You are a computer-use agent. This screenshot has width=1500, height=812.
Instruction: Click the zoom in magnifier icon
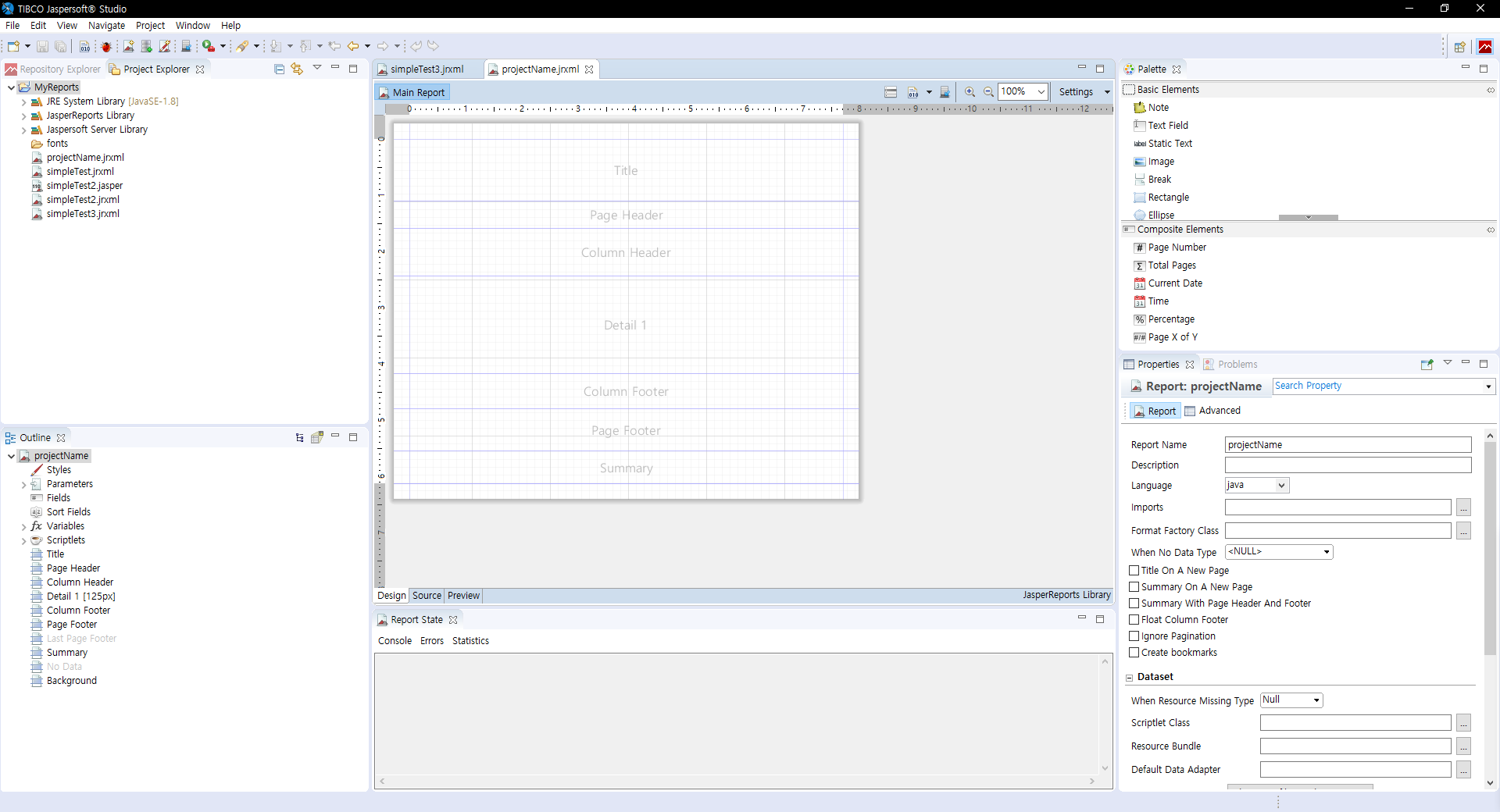coord(970,92)
